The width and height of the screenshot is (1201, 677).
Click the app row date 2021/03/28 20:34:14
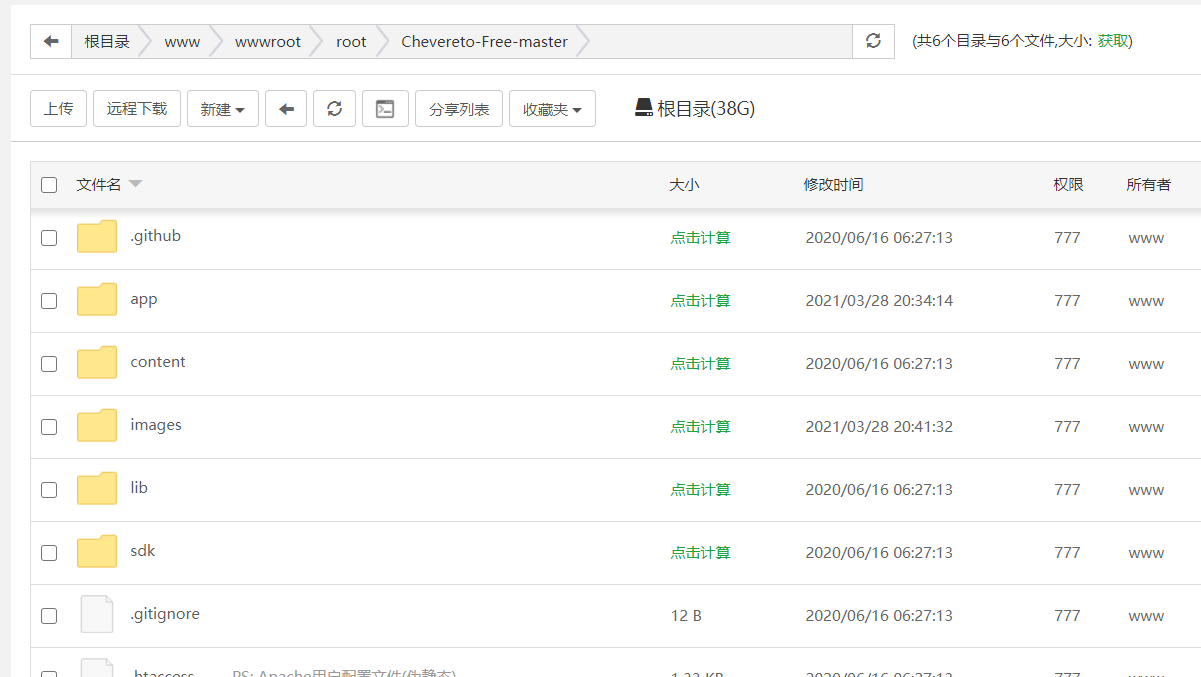pyautogui.click(x=879, y=301)
